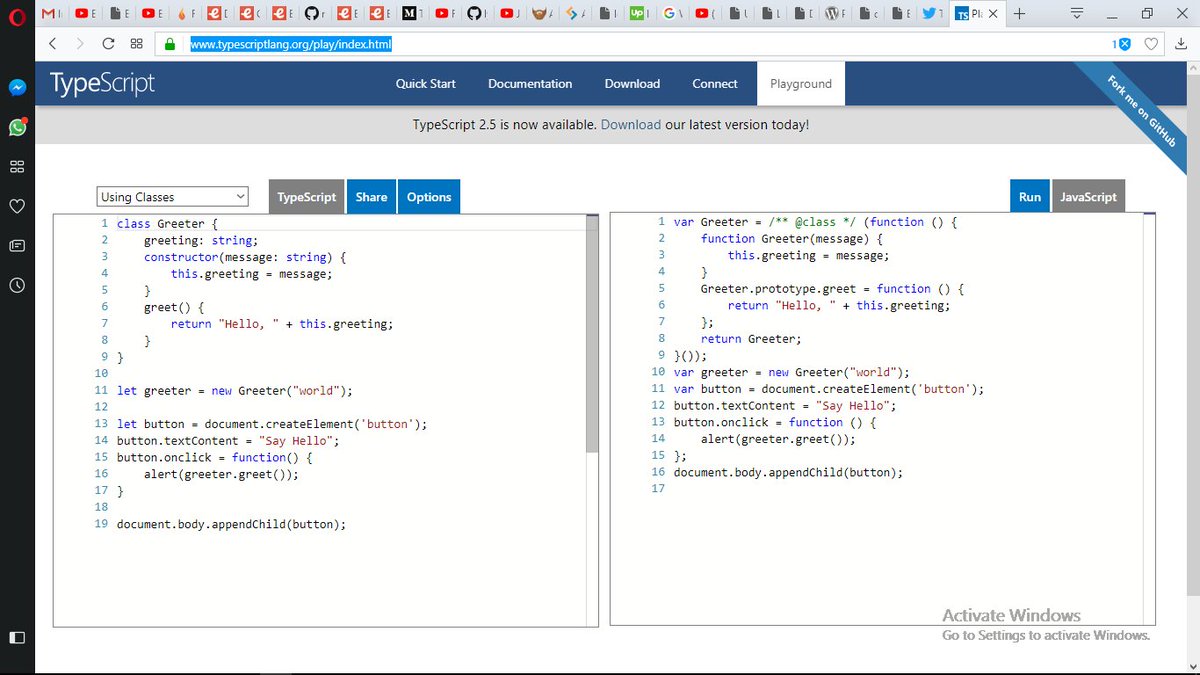Switch to the Twitter tab
This screenshot has width=1200, height=675.
tap(932, 14)
